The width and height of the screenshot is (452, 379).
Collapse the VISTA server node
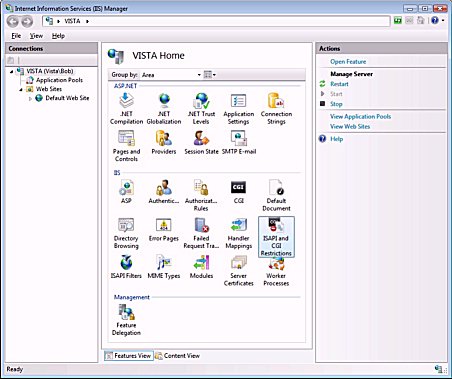(12, 71)
